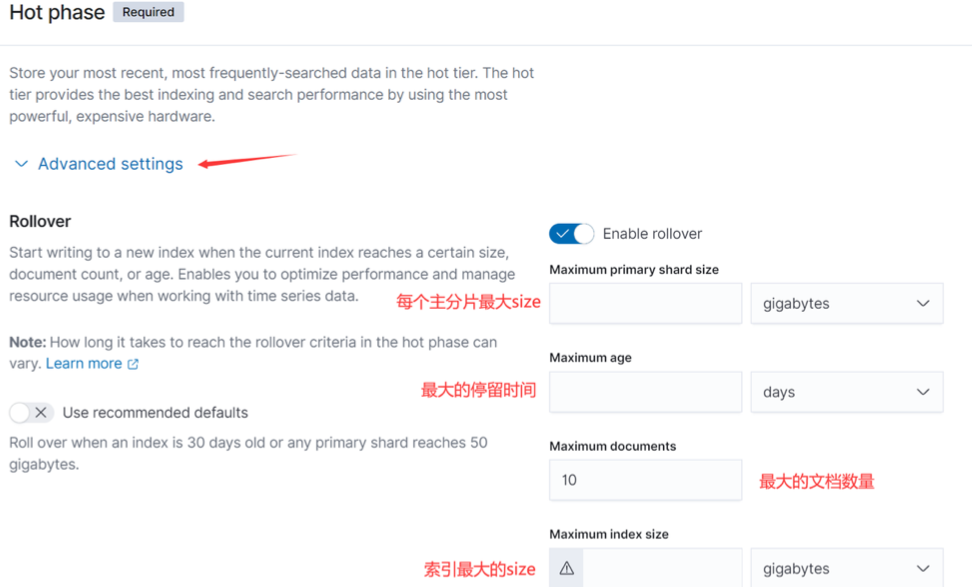Open the days unit dropdown for Maximum age

point(847,392)
